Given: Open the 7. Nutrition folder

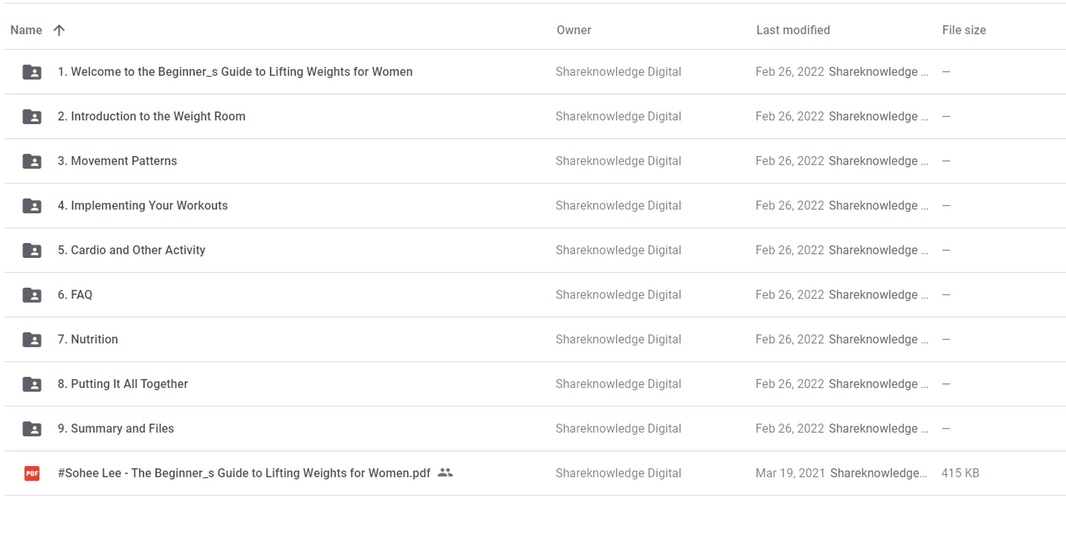Looking at the screenshot, I should (x=88, y=339).
